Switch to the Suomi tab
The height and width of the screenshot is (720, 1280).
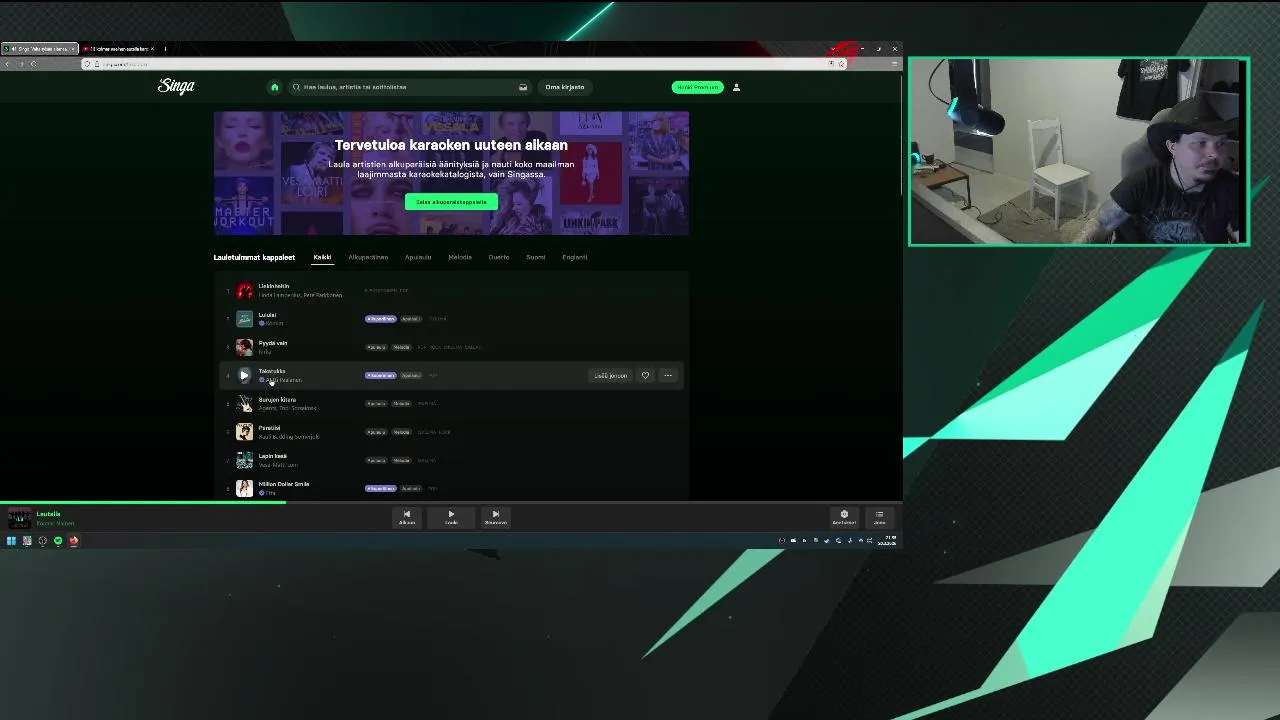pos(536,257)
